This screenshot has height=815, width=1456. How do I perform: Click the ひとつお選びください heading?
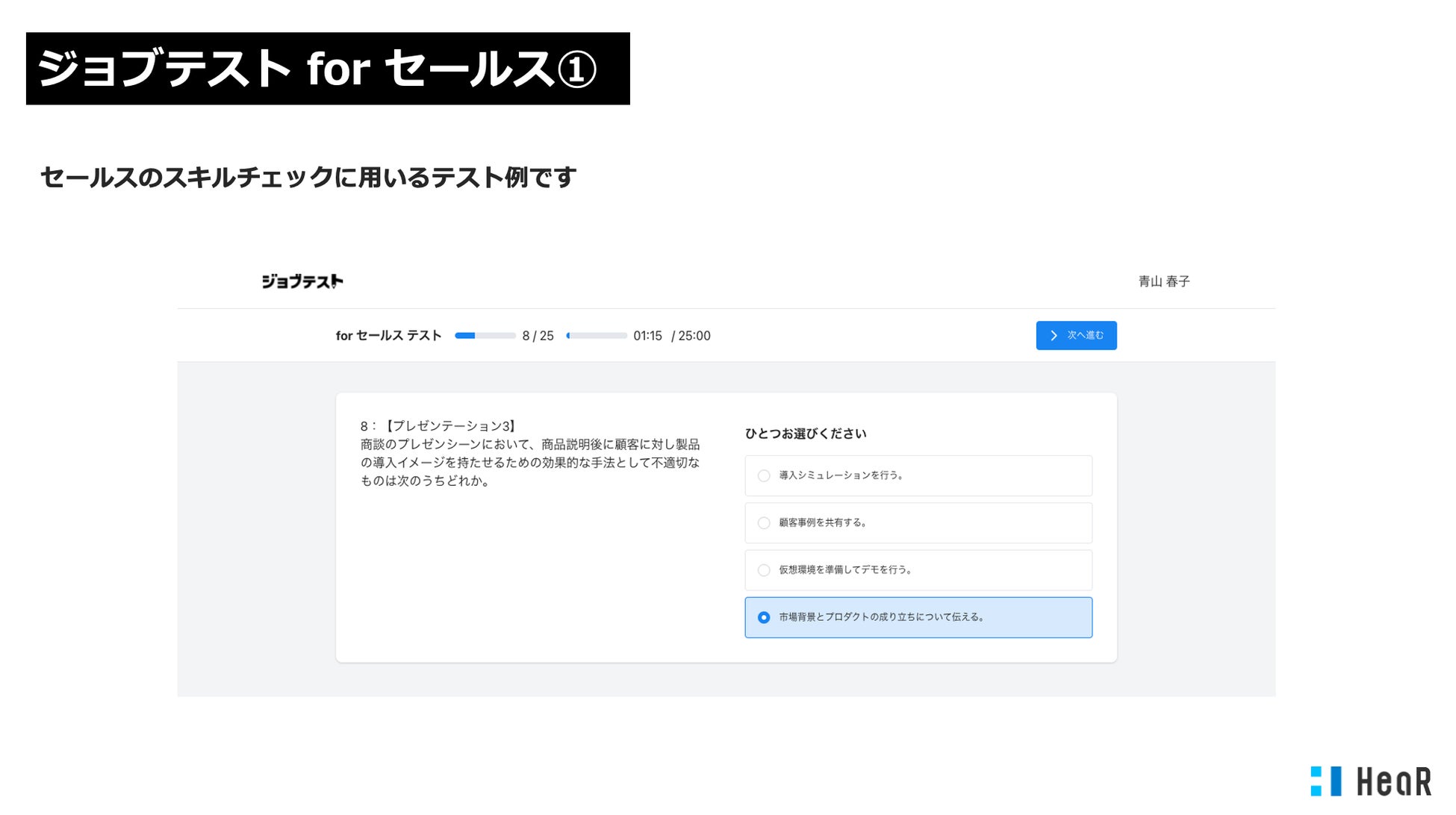click(805, 434)
